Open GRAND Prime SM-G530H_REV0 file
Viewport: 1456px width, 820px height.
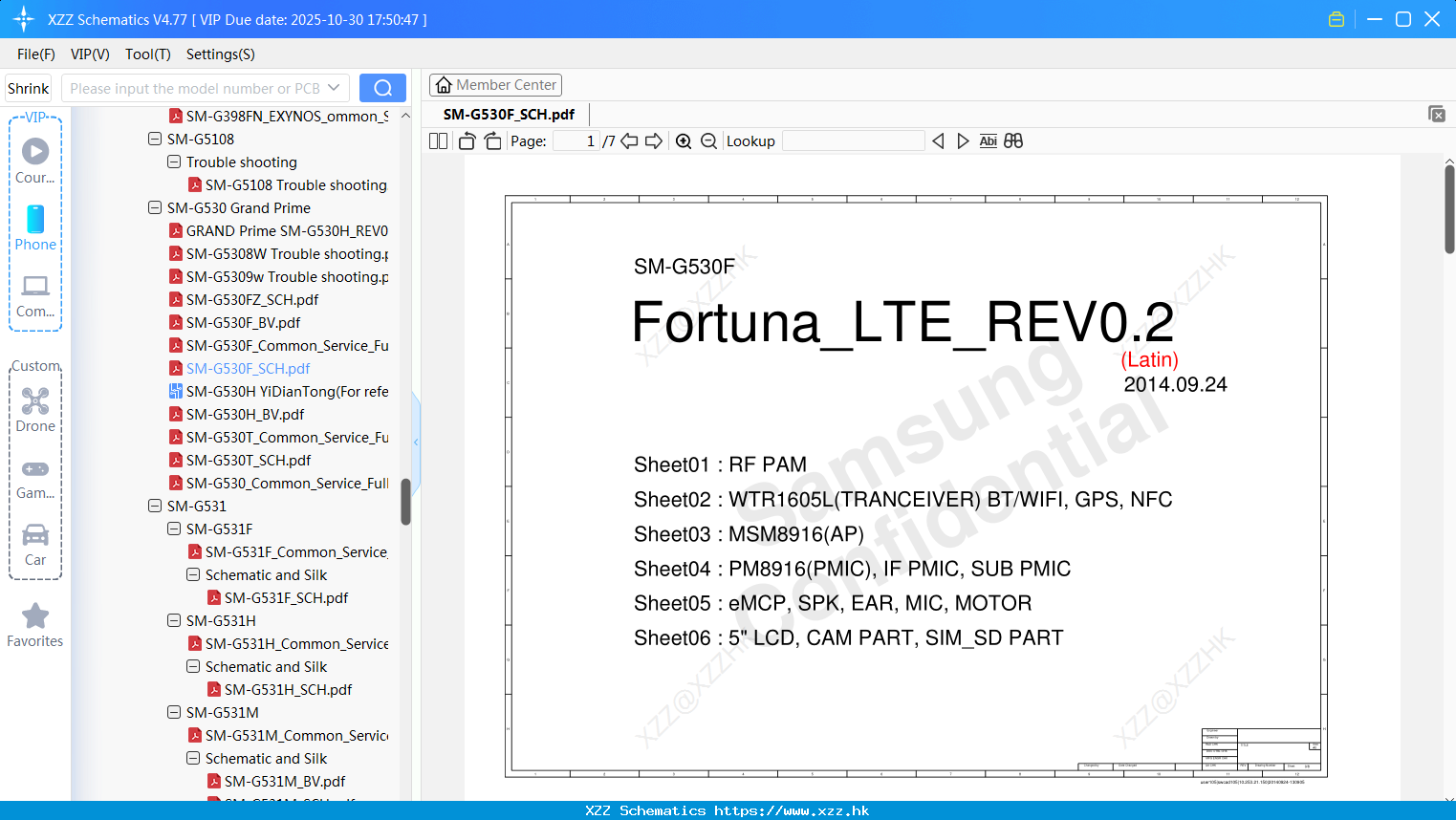(x=278, y=230)
